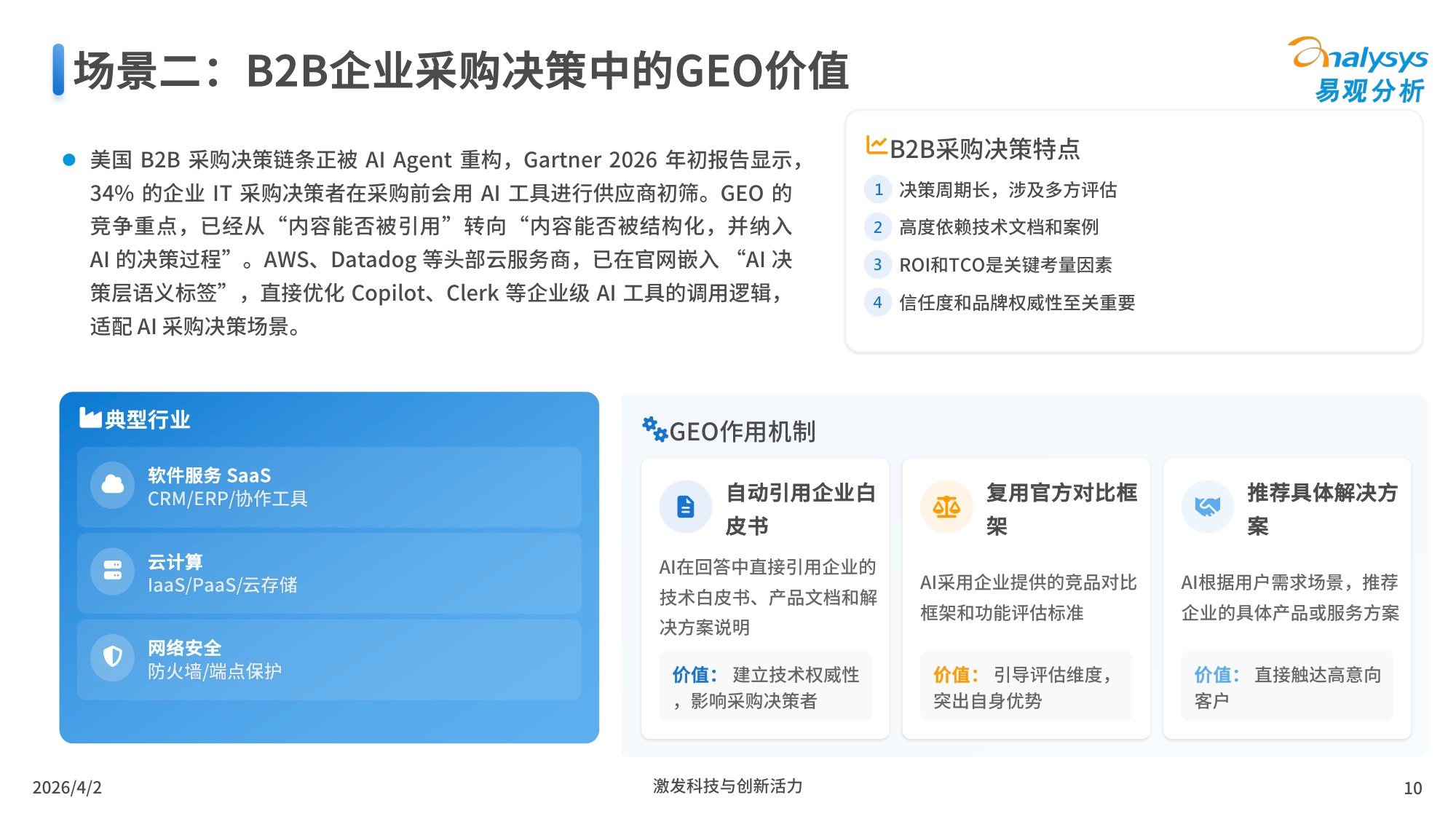Click the CRM/ERP/协作工具 subtitle
Viewport: 1456px width, 819px height.
click(x=228, y=499)
